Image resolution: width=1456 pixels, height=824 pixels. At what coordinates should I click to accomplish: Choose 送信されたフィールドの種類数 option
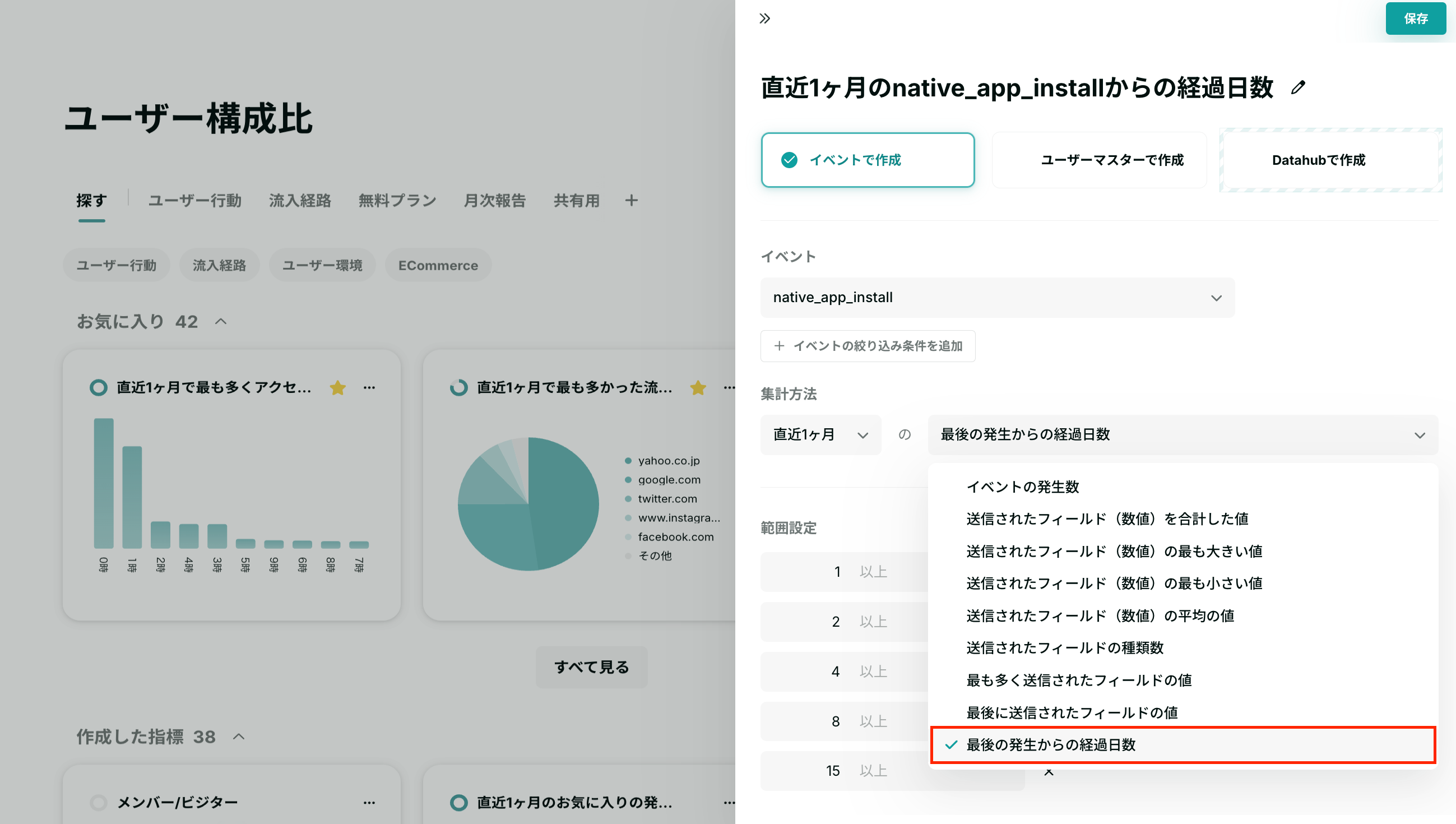click(1182, 648)
